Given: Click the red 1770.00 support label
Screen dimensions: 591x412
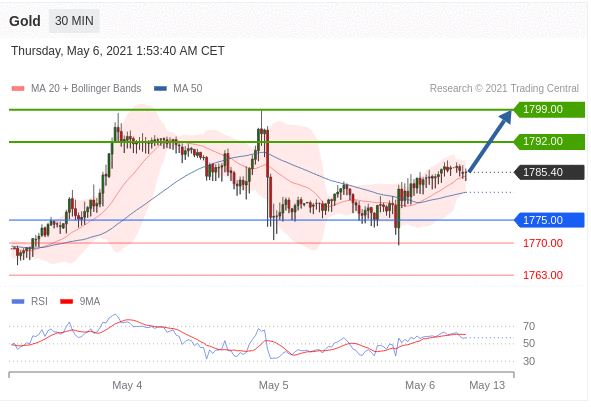Looking at the screenshot, I should 543,243.
